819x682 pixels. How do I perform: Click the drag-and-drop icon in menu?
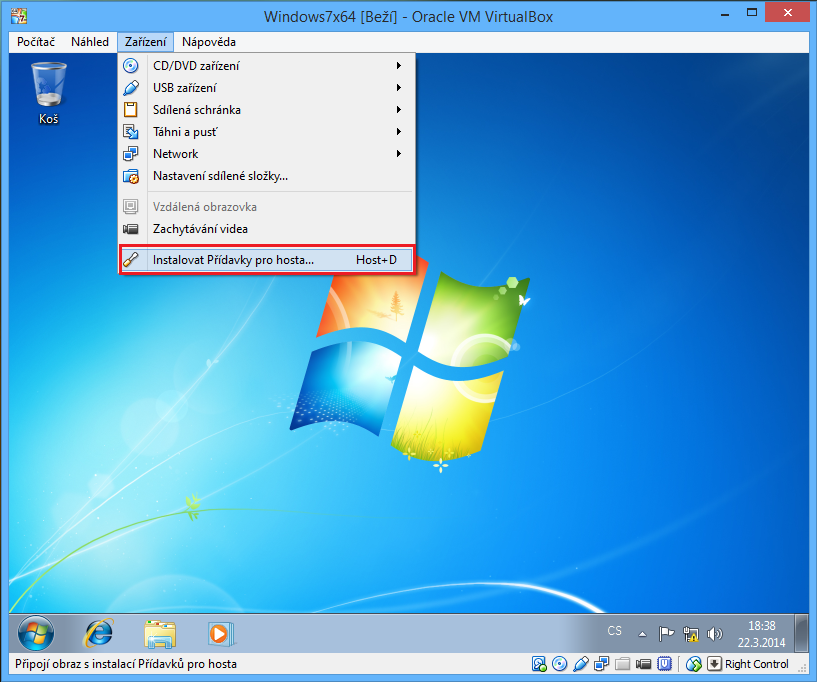point(131,132)
